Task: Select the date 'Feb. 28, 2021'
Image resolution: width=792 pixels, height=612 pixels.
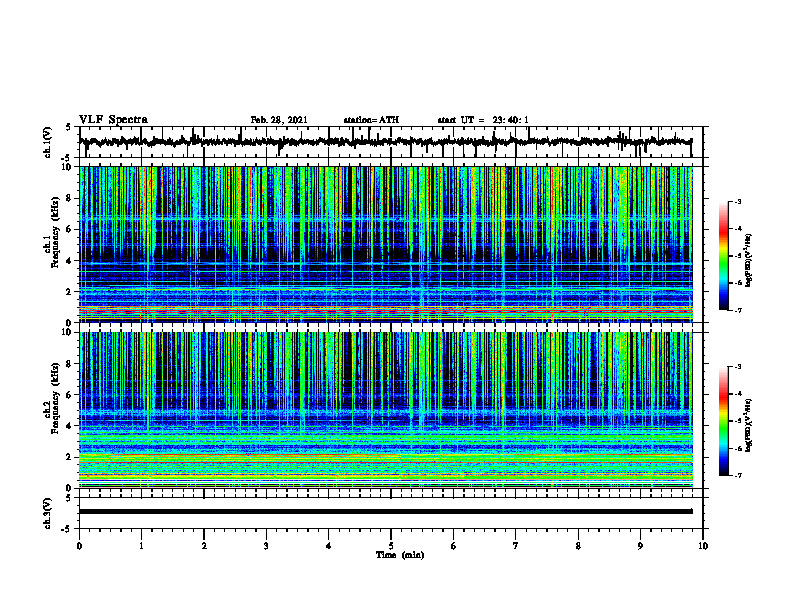Action: (x=279, y=120)
